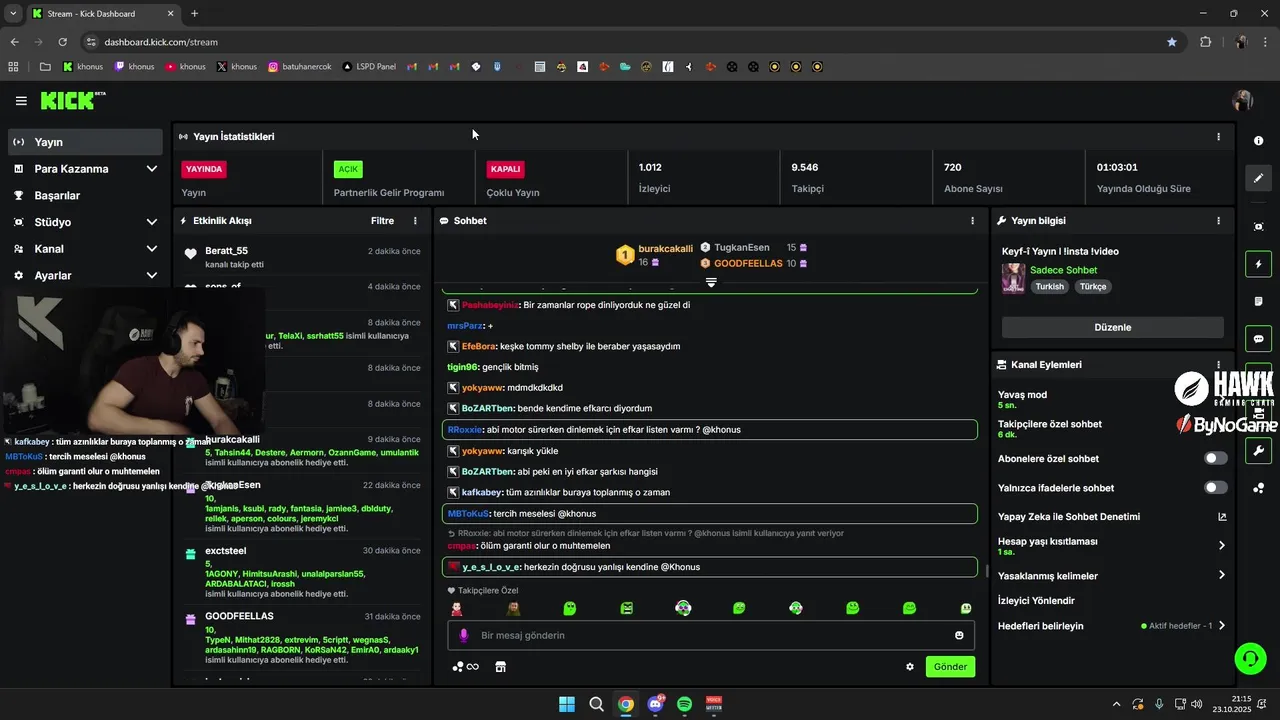Focus the Bir mesaj gönderin input
Viewport: 1280px width, 720px height.
[711, 635]
